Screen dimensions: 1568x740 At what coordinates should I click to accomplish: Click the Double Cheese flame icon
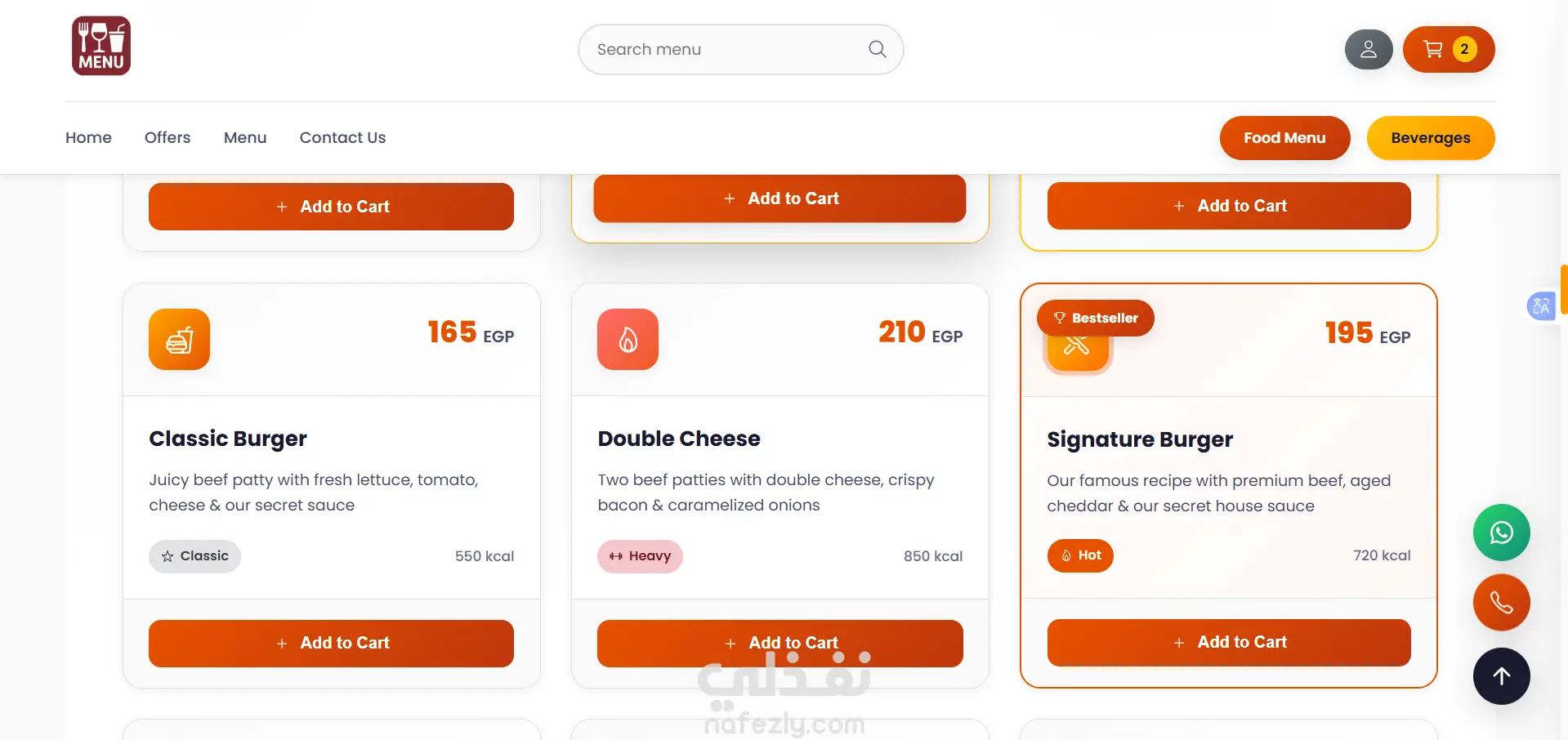point(628,339)
